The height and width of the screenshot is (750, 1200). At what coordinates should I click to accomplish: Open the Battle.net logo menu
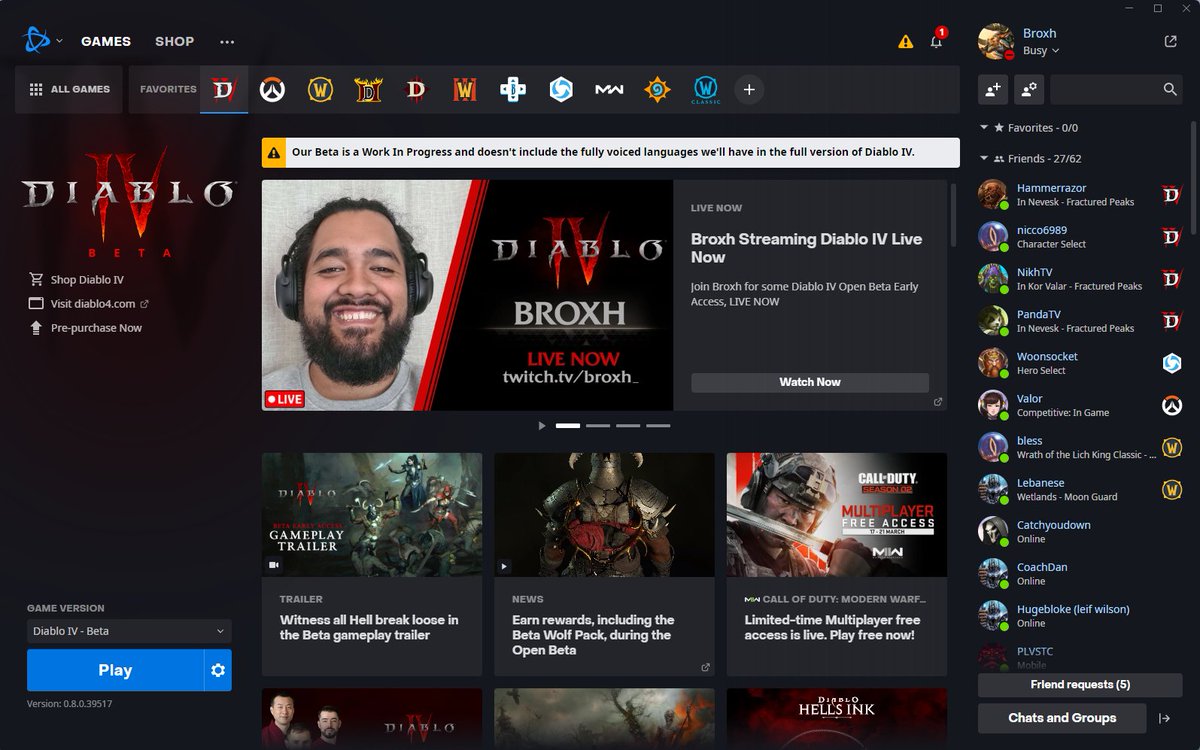[36, 41]
